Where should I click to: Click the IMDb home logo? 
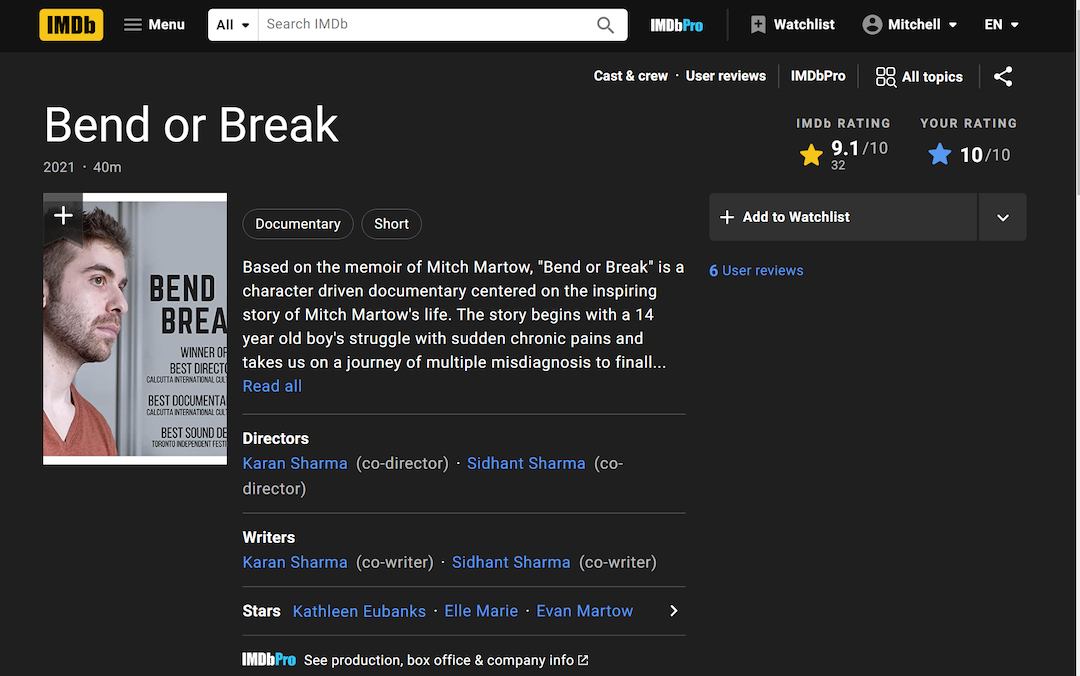click(x=71, y=25)
